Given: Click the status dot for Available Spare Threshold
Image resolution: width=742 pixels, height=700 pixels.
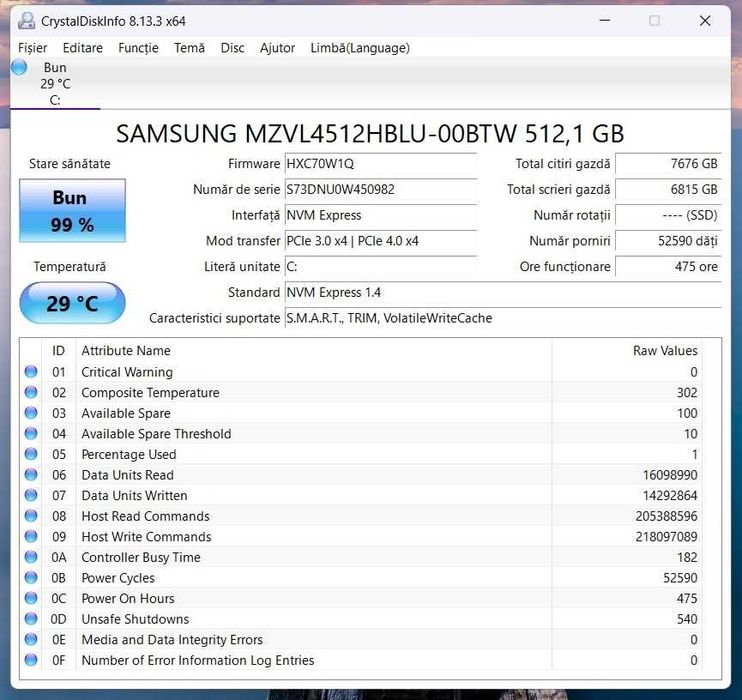Looking at the screenshot, I should [31, 433].
